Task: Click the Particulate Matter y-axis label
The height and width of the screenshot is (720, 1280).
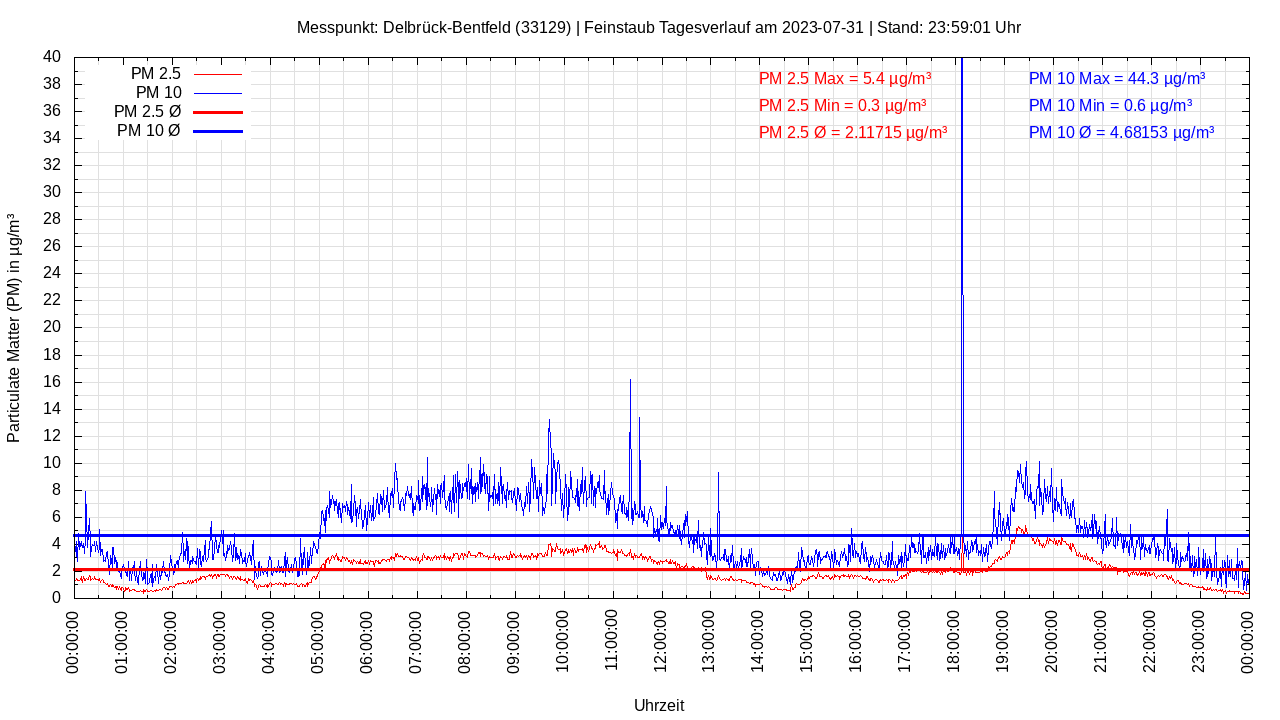Action: click(14, 327)
